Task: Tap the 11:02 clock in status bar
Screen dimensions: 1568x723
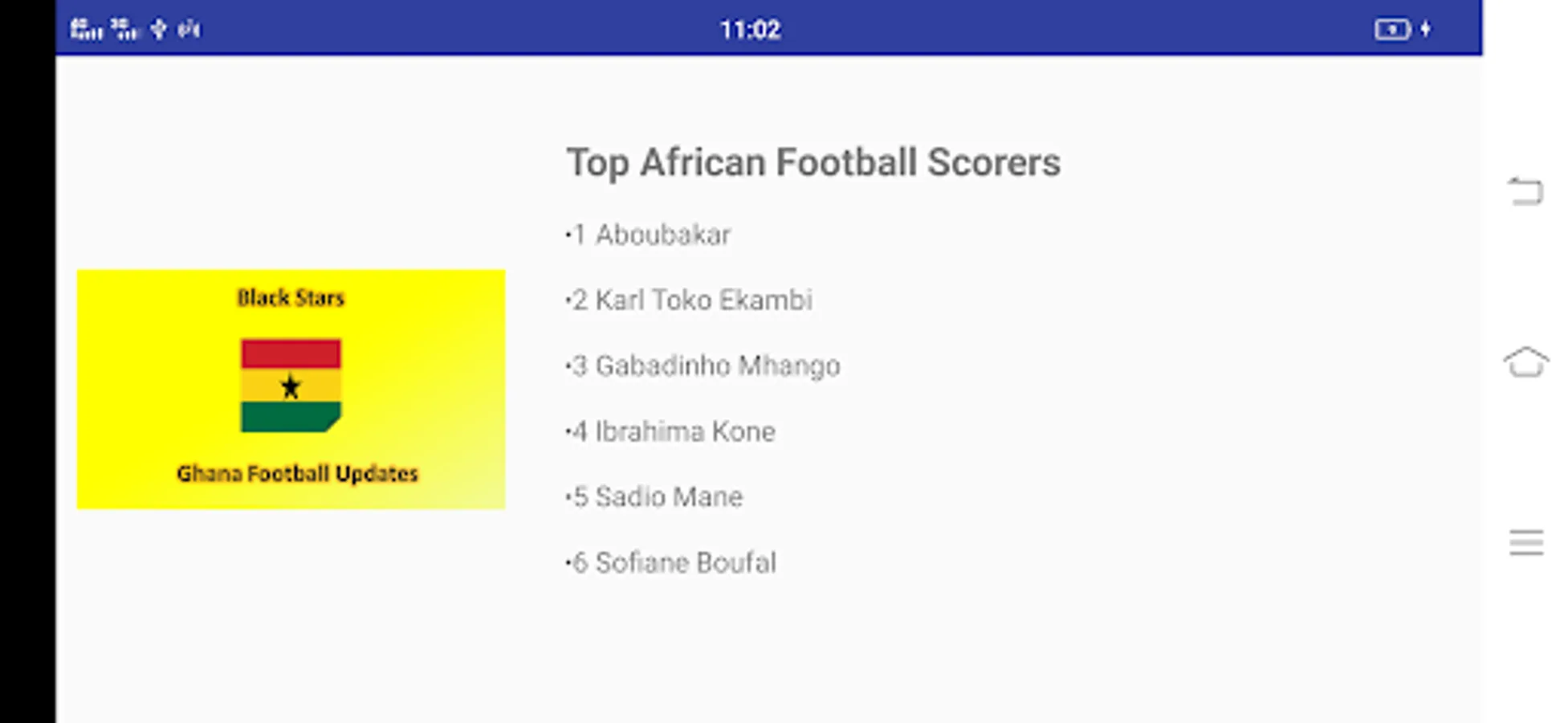Action: tap(750, 30)
